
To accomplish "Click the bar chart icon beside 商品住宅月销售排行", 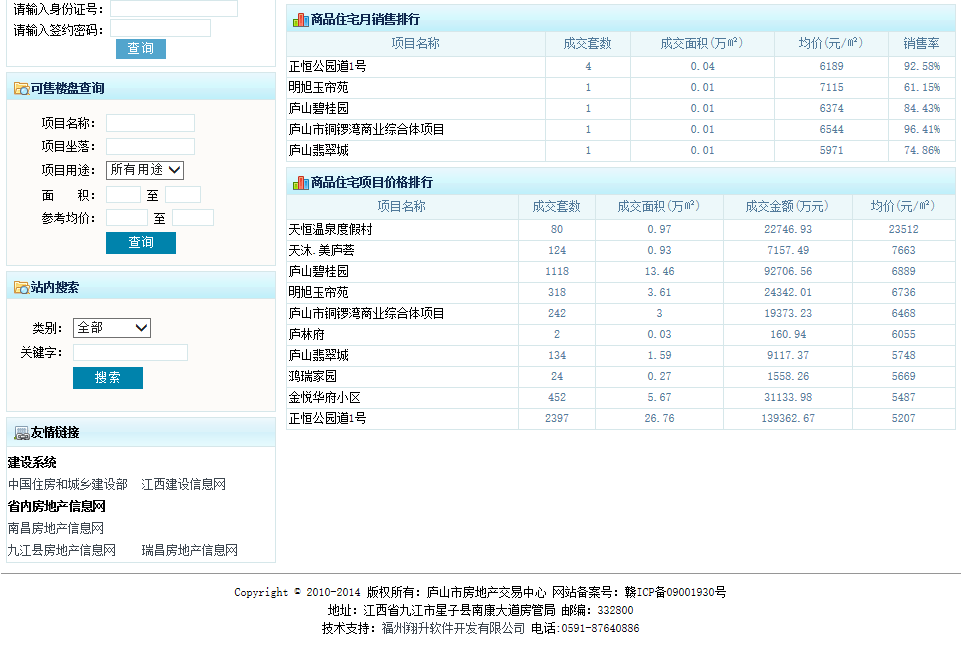I will [x=300, y=19].
